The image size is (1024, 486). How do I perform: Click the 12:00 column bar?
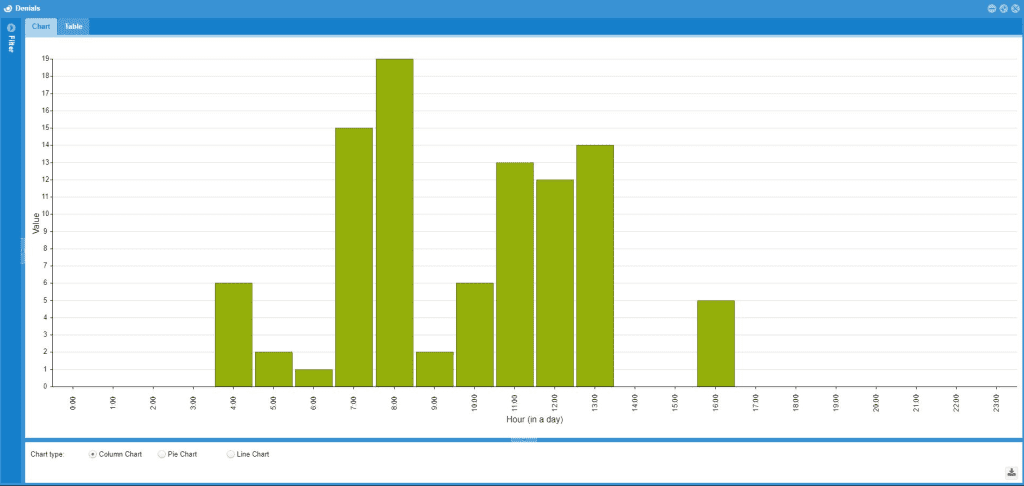point(554,283)
